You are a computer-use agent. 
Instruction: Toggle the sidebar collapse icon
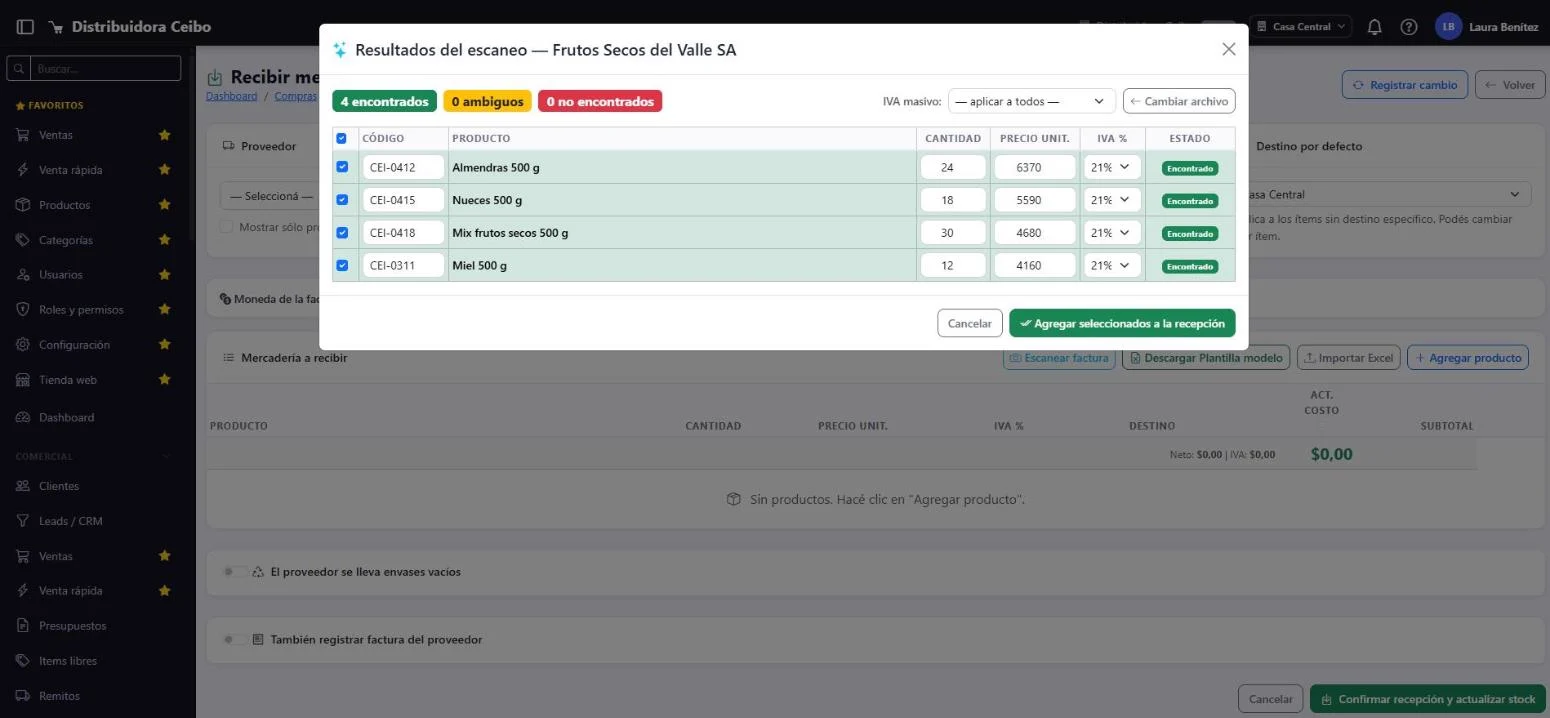[25, 27]
